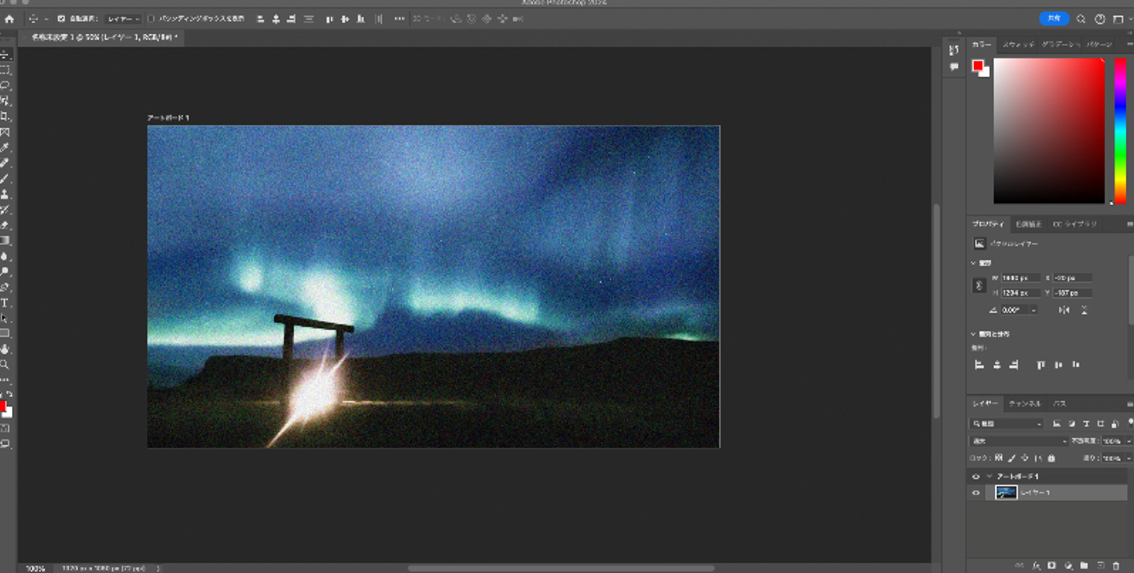The image size is (1134, 573).
Task: Collapse the アートボード 1 group in Layers
Action: (989, 477)
